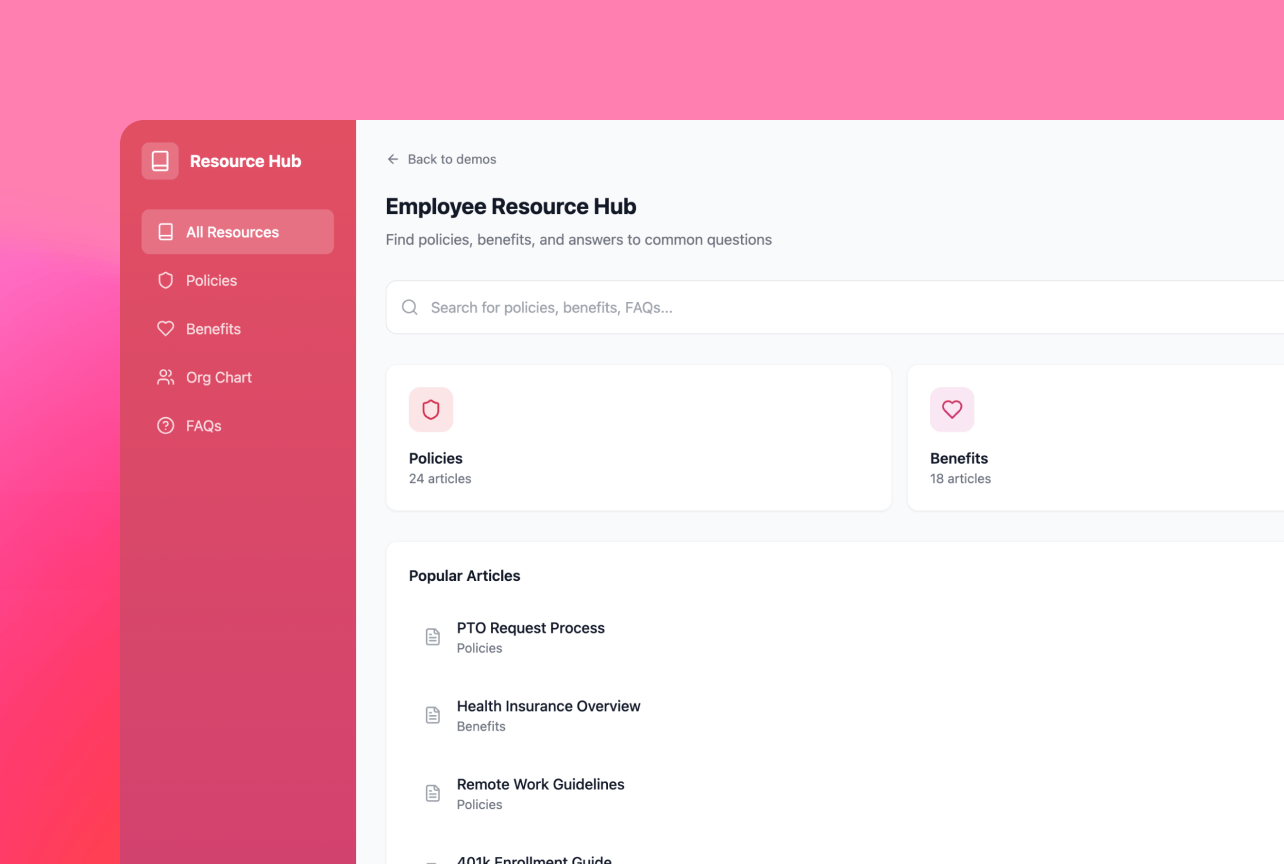Select All Resources in the sidebar
This screenshot has width=1284, height=864.
[237, 232]
